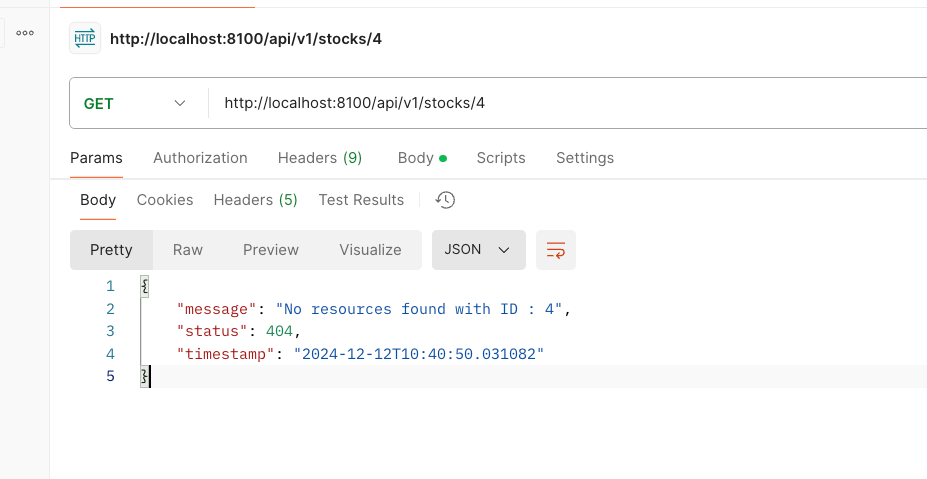The image size is (927, 479).
Task: Open the response history clock icon
Action: (445, 200)
